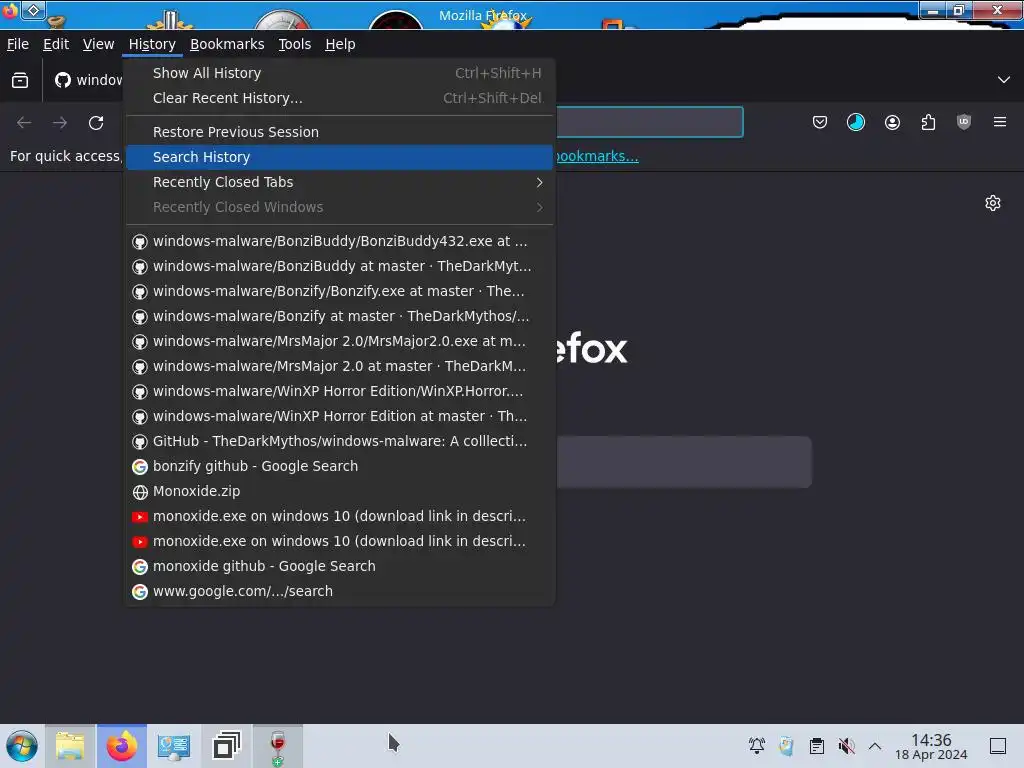Viewport: 1024px width, 768px height.
Task: Click the Firefox taskbar icon
Action: (122, 746)
